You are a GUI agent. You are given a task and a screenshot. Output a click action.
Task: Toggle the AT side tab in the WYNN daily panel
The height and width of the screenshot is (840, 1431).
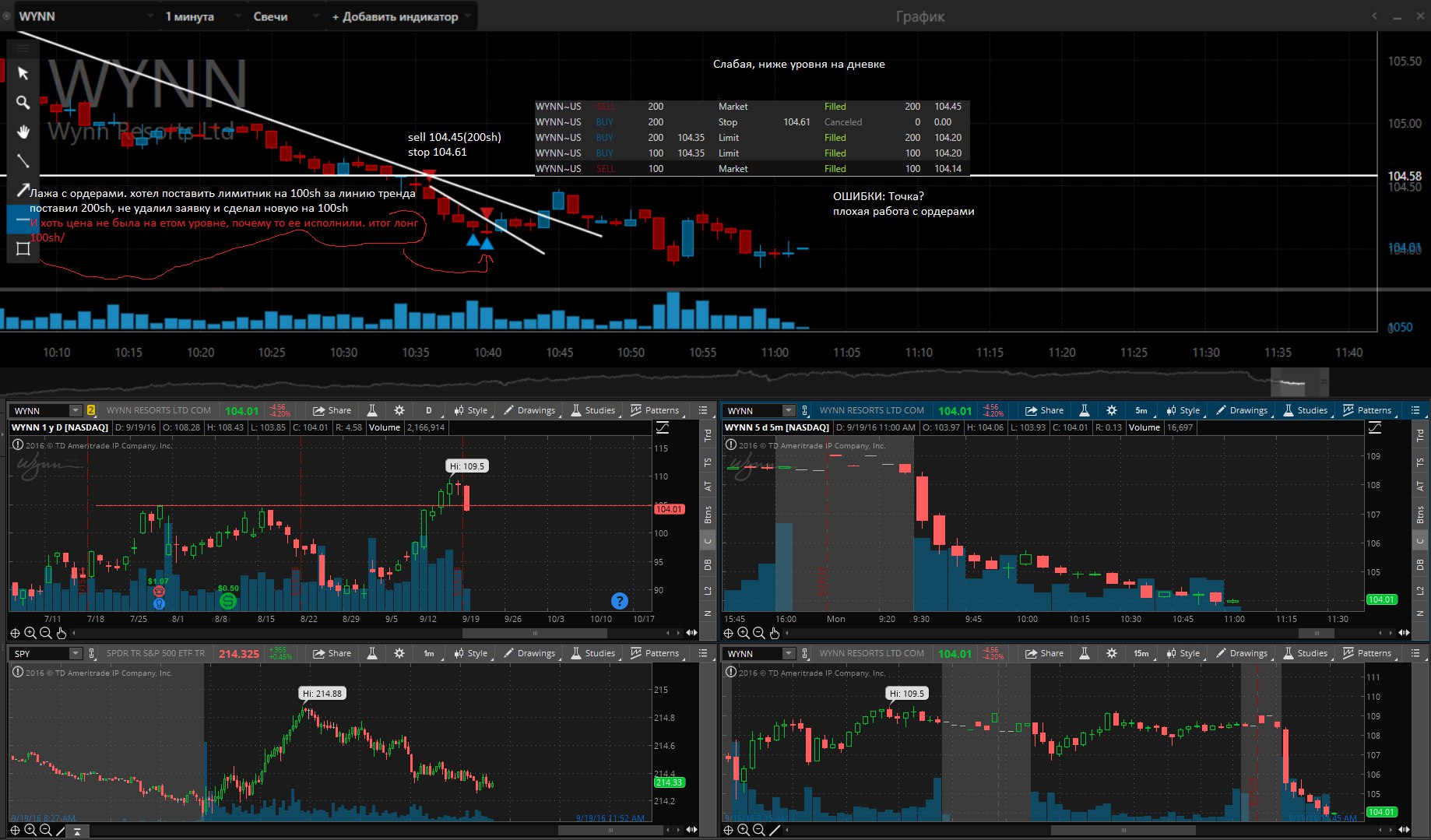[708, 486]
